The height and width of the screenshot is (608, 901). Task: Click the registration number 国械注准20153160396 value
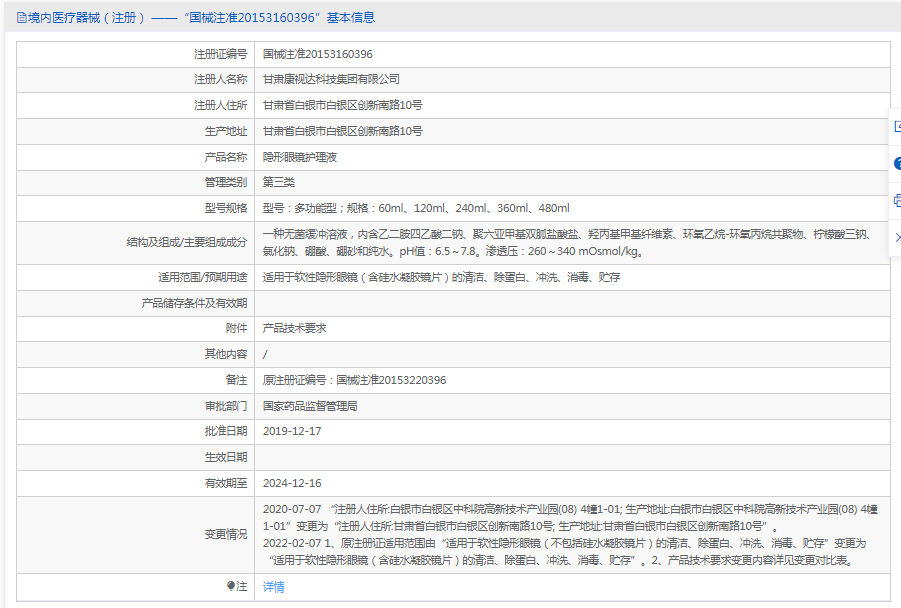point(317,54)
